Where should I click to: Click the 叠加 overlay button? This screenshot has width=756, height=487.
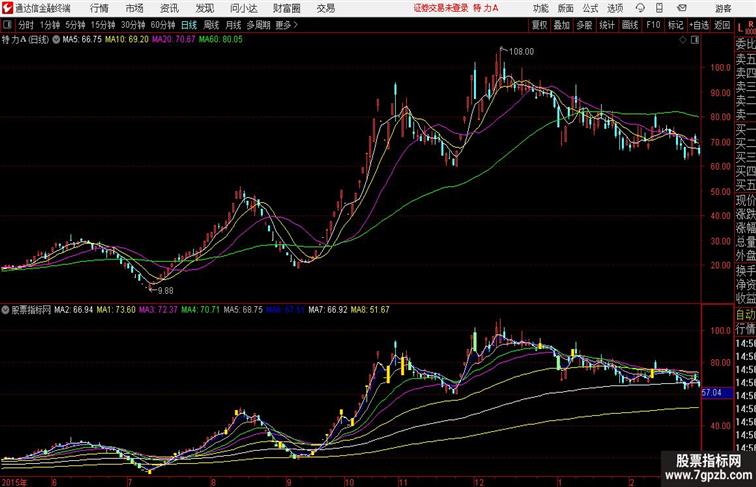[x=561, y=25]
